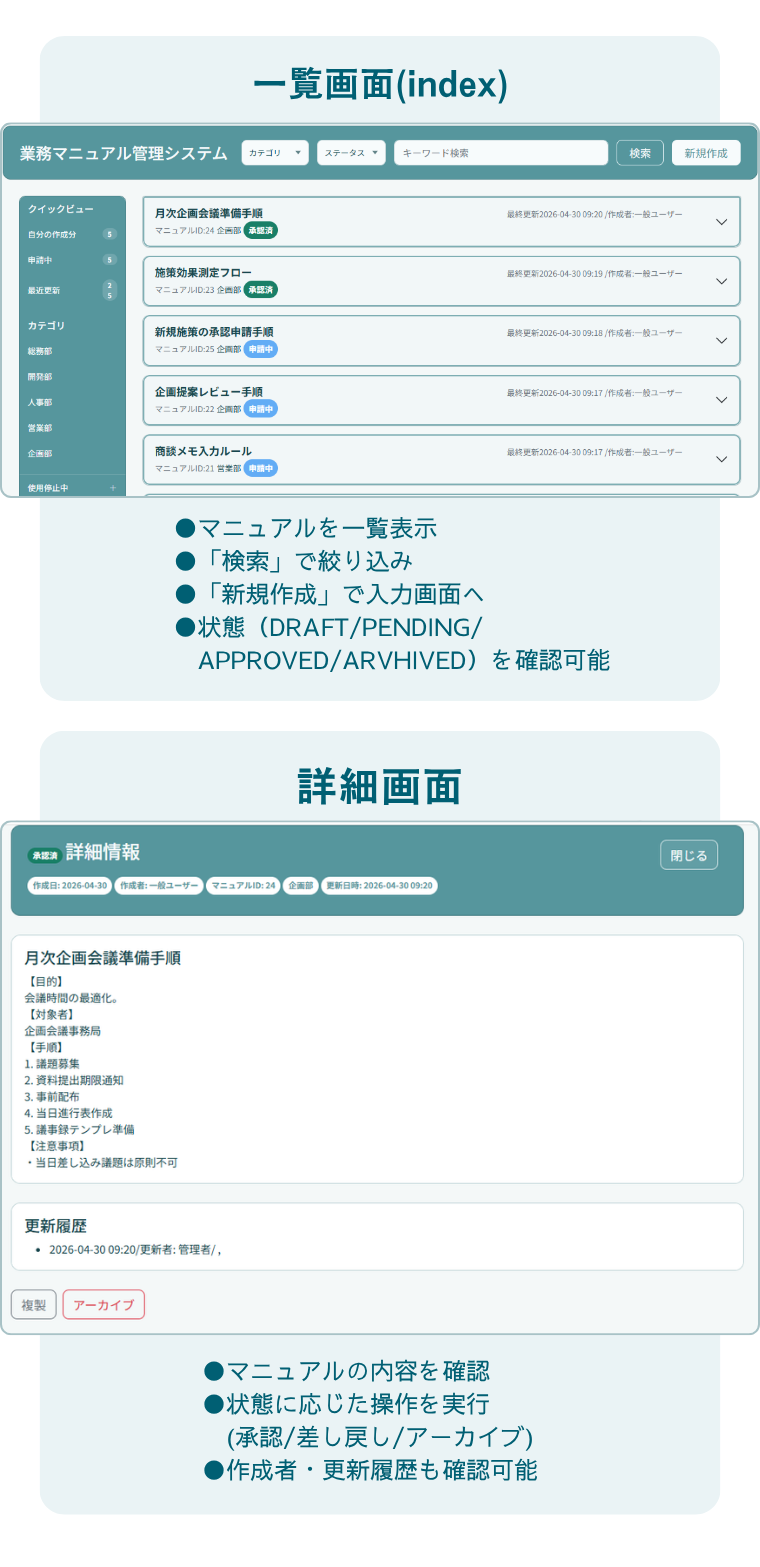760x1567 pixels.
Task: Click the 閉じる button in detail view
Action: point(689,855)
